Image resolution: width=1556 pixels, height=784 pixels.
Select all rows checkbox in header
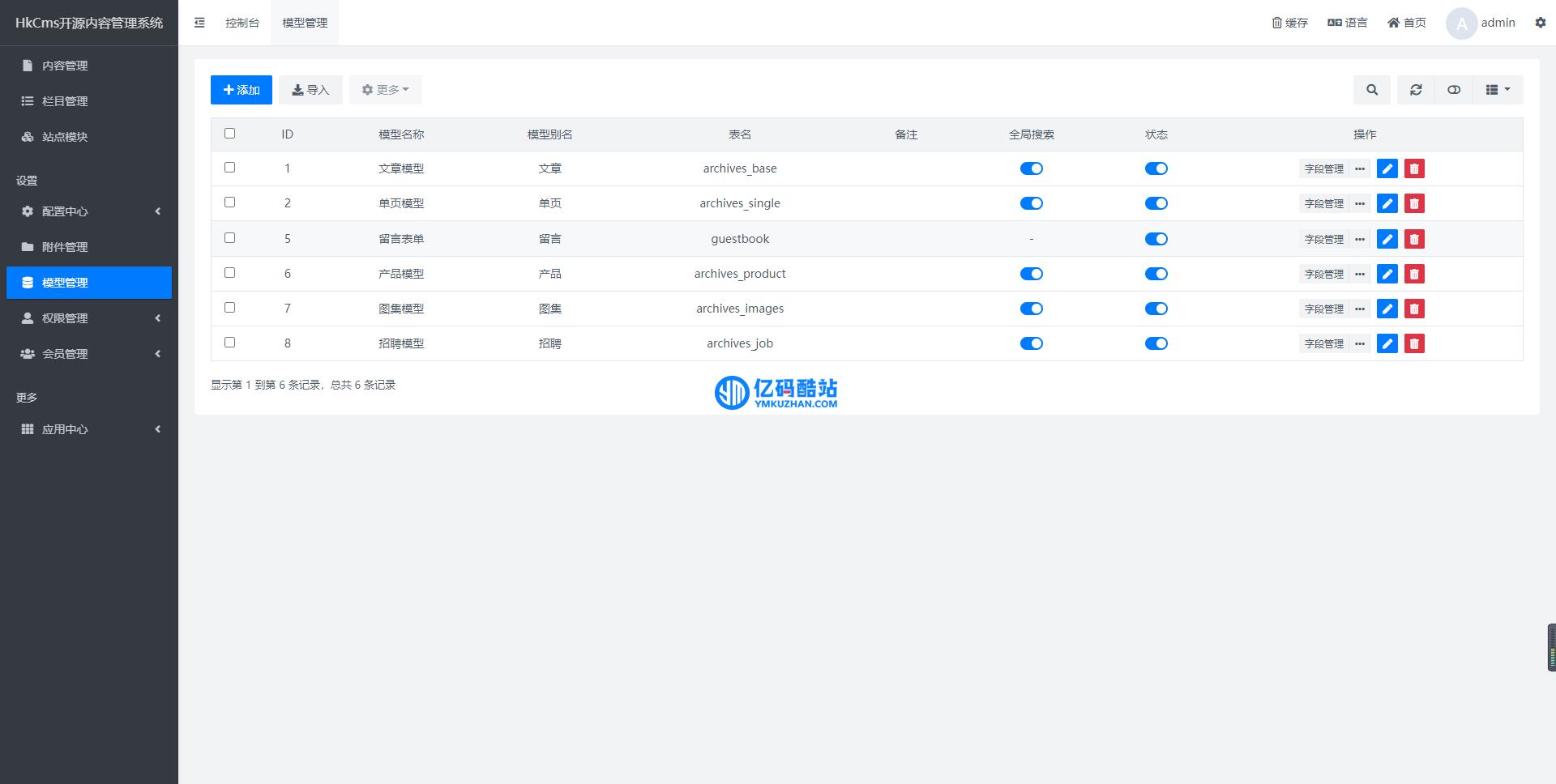229,133
